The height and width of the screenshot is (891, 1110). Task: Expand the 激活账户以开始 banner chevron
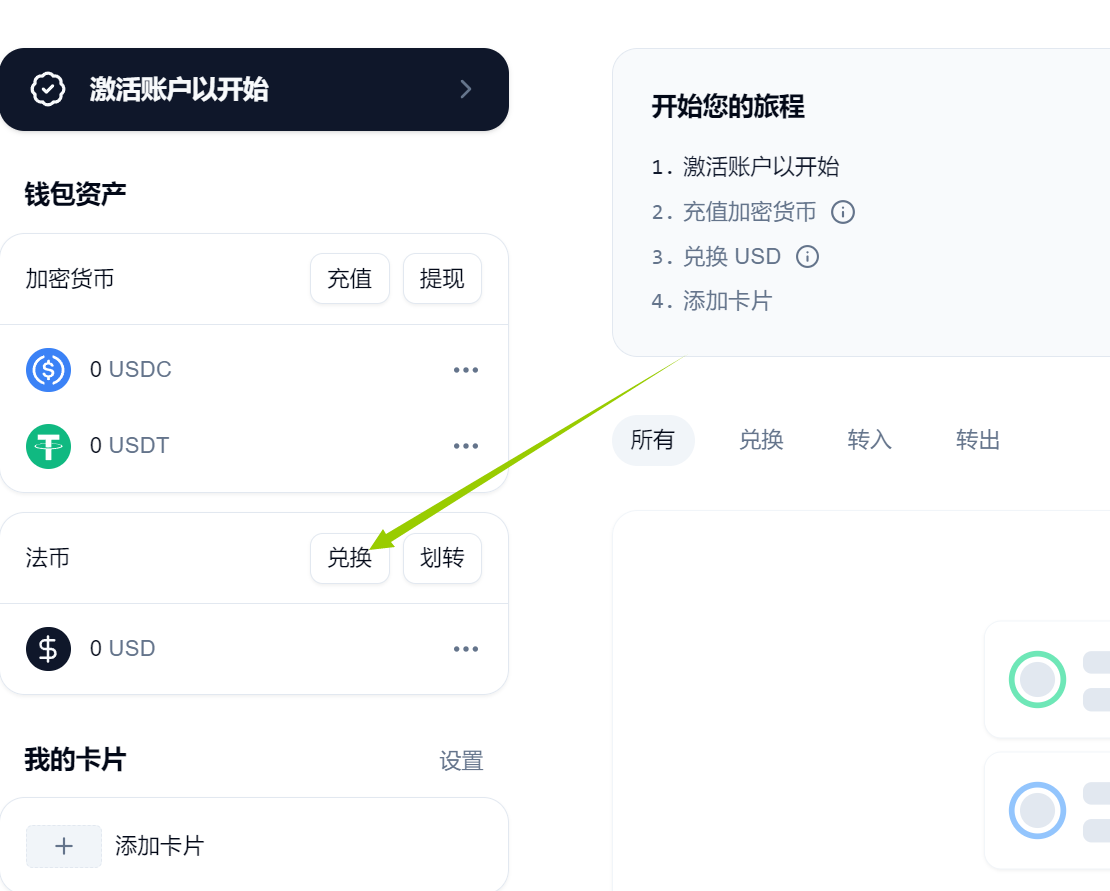point(465,89)
